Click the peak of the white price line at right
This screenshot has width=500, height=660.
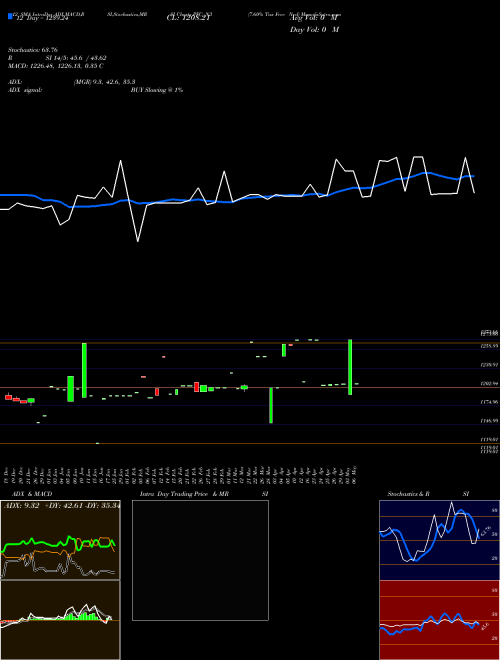pyautogui.click(x=465, y=158)
